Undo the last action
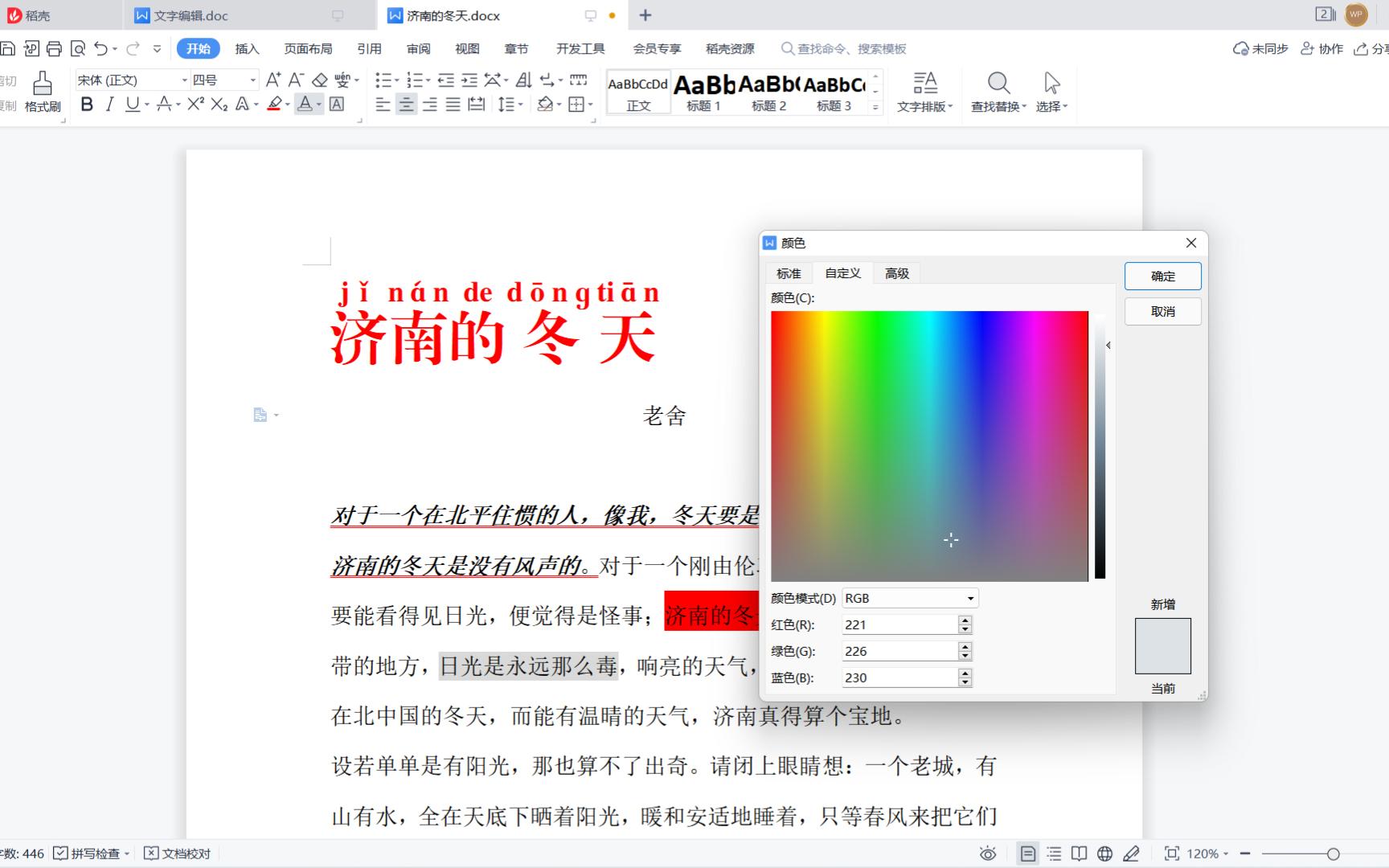The width and height of the screenshot is (1389, 868). (100, 49)
